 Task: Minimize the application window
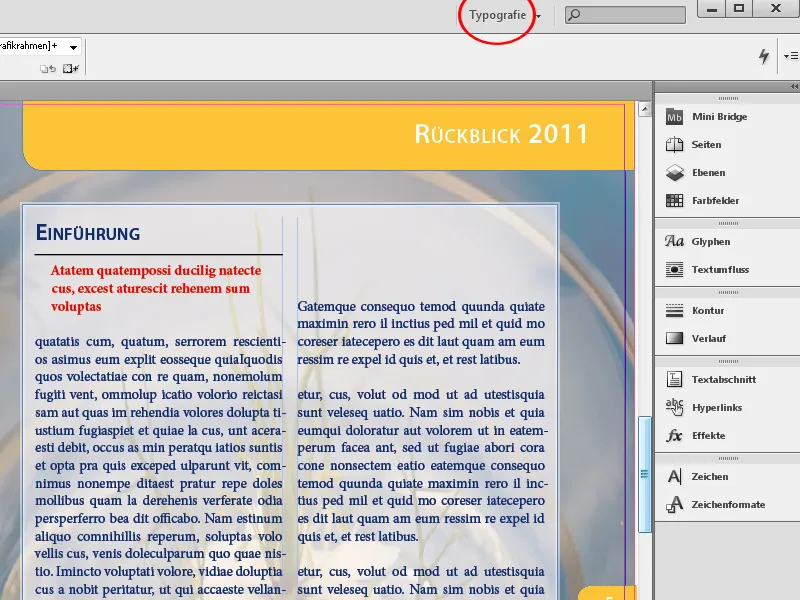(712, 8)
